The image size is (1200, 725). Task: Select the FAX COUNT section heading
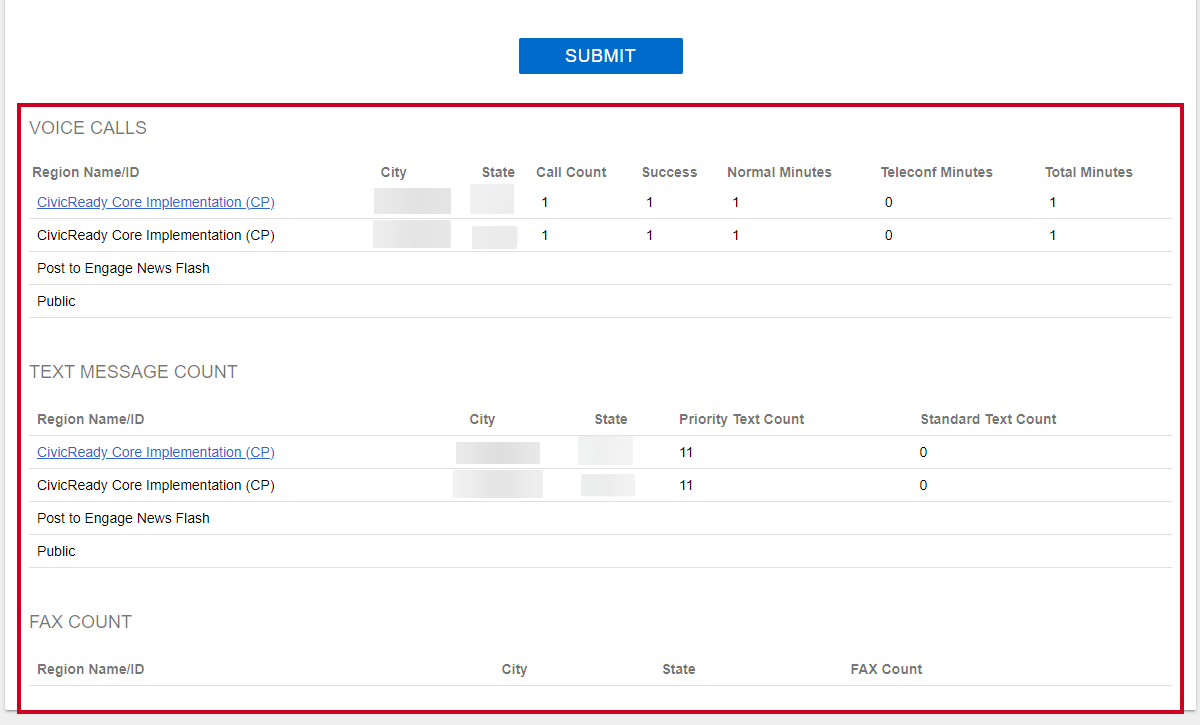(80, 622)
